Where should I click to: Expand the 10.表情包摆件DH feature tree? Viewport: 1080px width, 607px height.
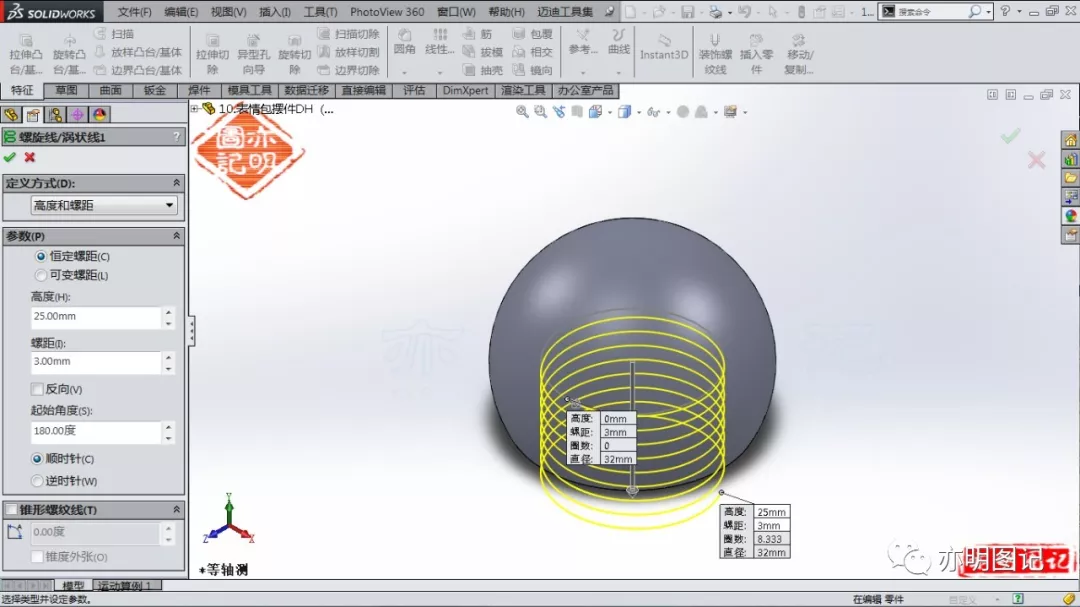coord(195,109)
